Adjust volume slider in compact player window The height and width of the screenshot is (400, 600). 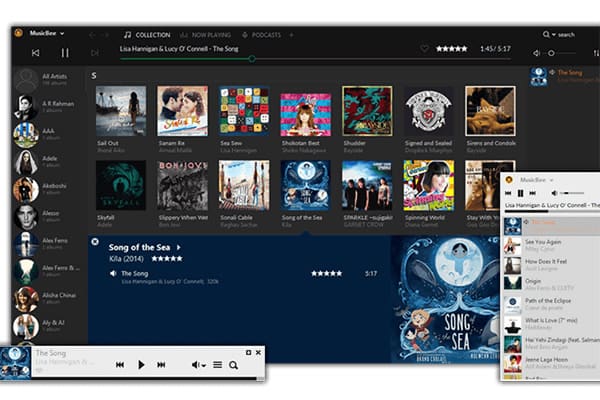(573, 193)
